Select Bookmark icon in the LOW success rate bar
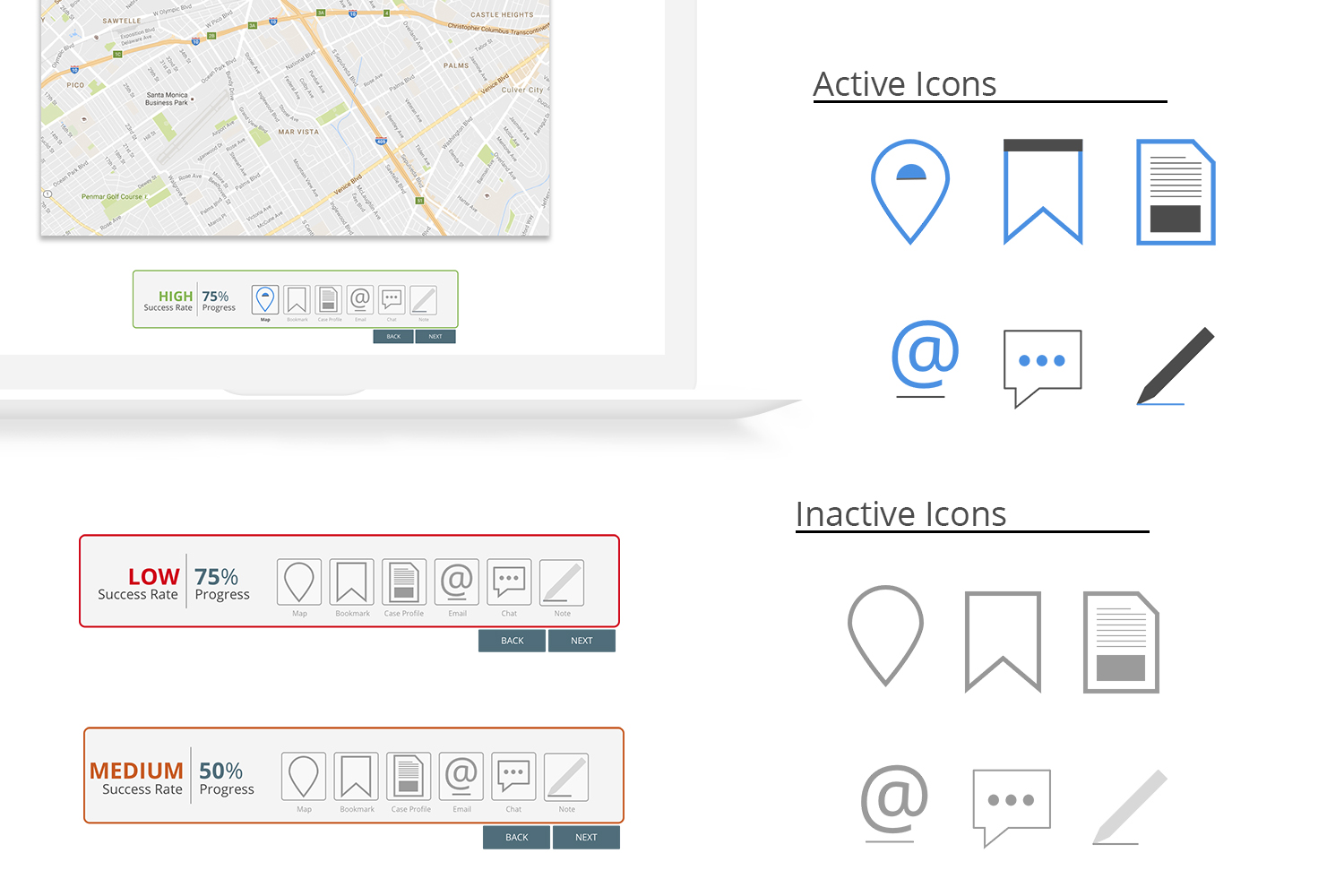Screen dimensions: 1344x896 click(x=351, y=582)
